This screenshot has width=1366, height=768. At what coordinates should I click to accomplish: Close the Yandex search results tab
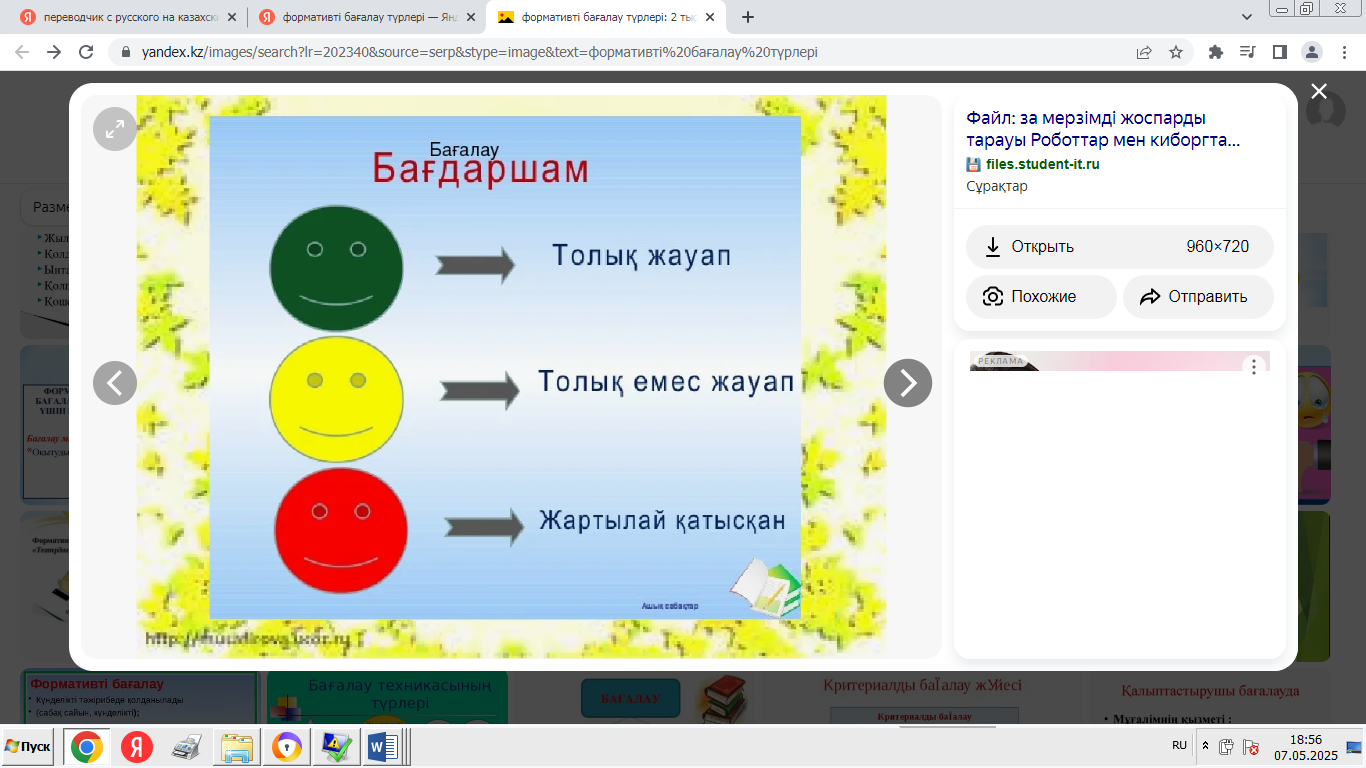(471, 17)
